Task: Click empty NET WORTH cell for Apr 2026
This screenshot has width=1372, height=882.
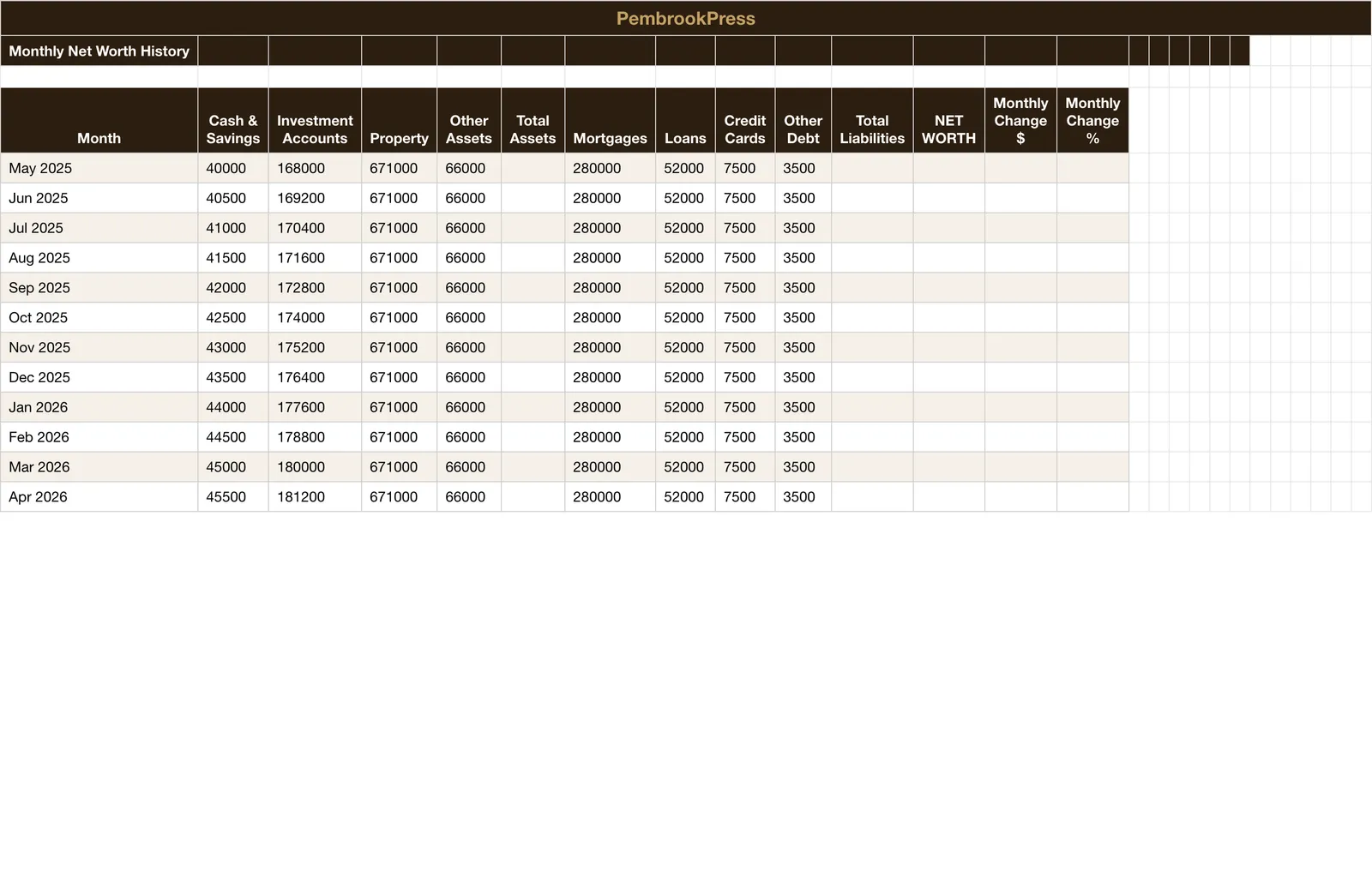Action: pyautogui.click(x=949, y=497)
